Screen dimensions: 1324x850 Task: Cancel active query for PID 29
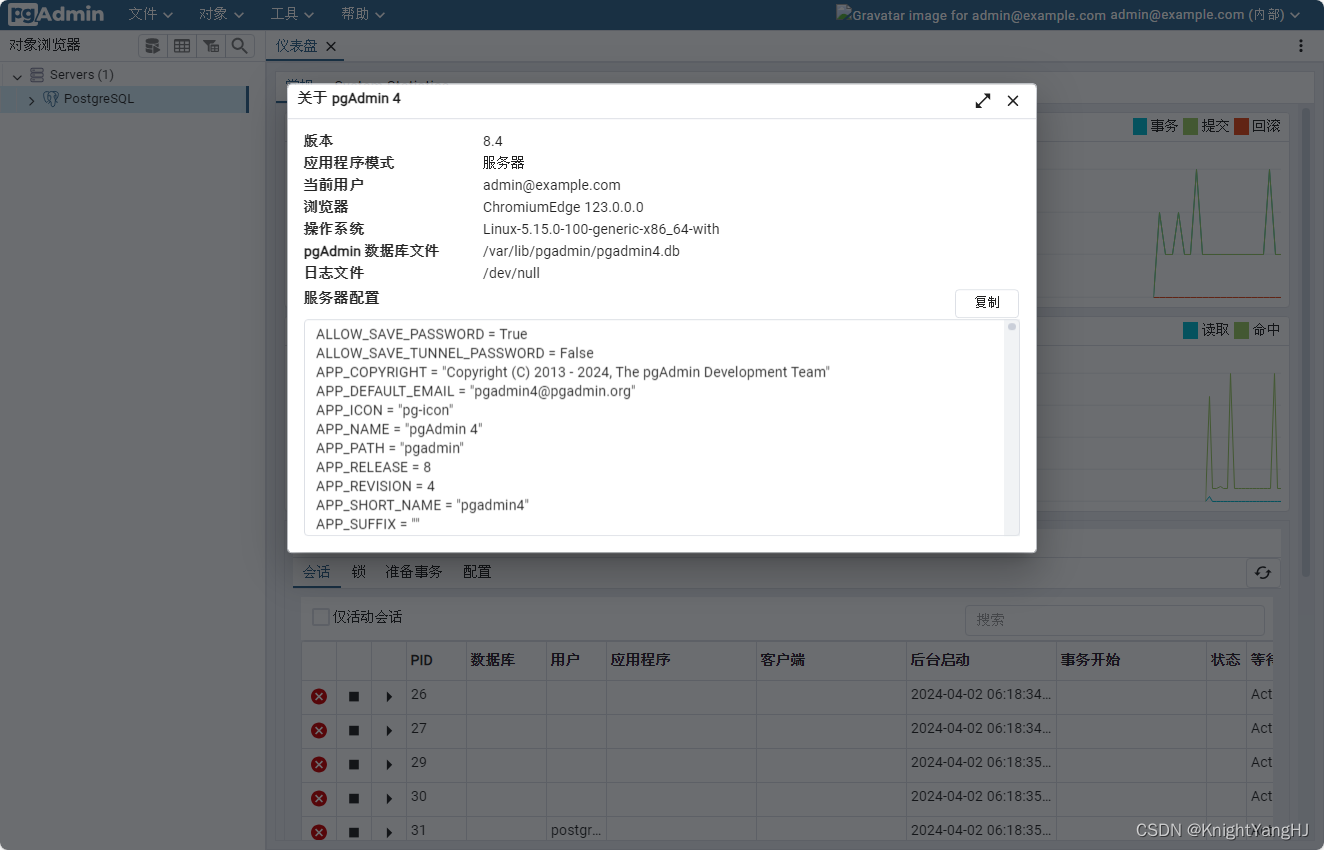click(354, 765)
